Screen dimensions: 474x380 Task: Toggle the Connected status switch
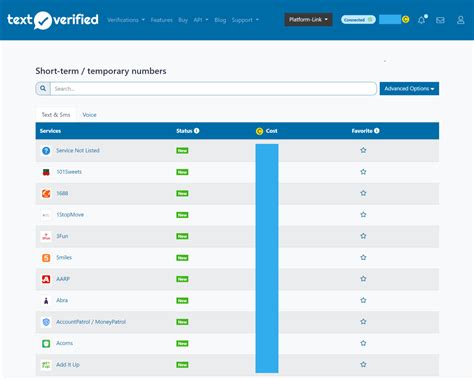point(358,20)
